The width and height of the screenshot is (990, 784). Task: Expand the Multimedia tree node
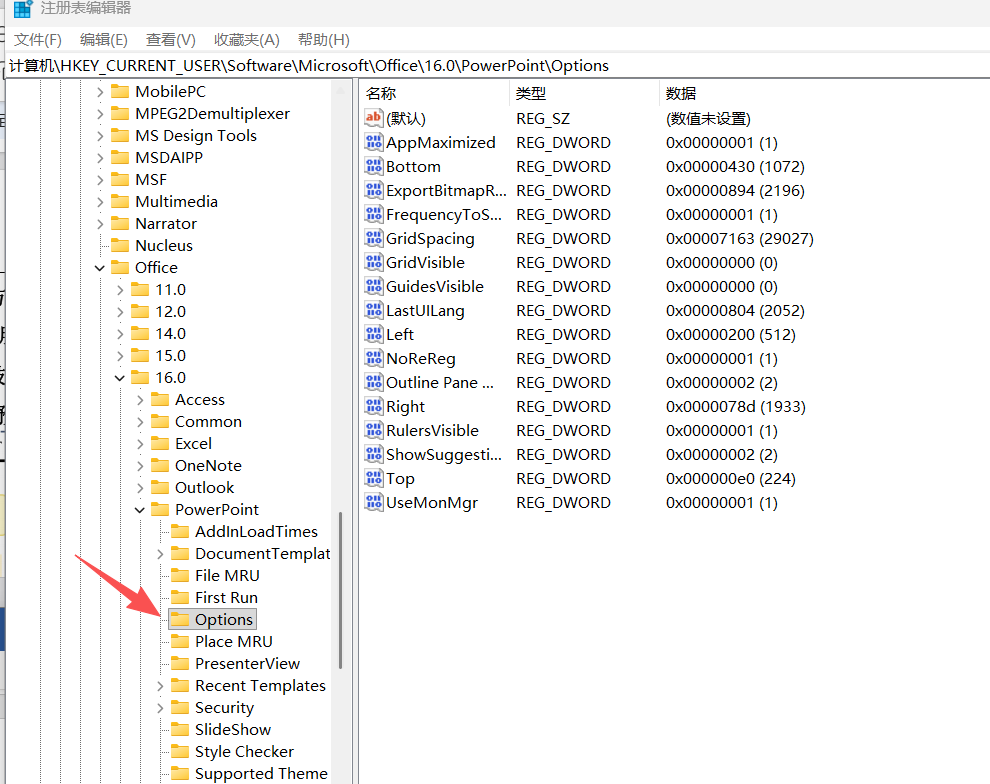(100, 202)
